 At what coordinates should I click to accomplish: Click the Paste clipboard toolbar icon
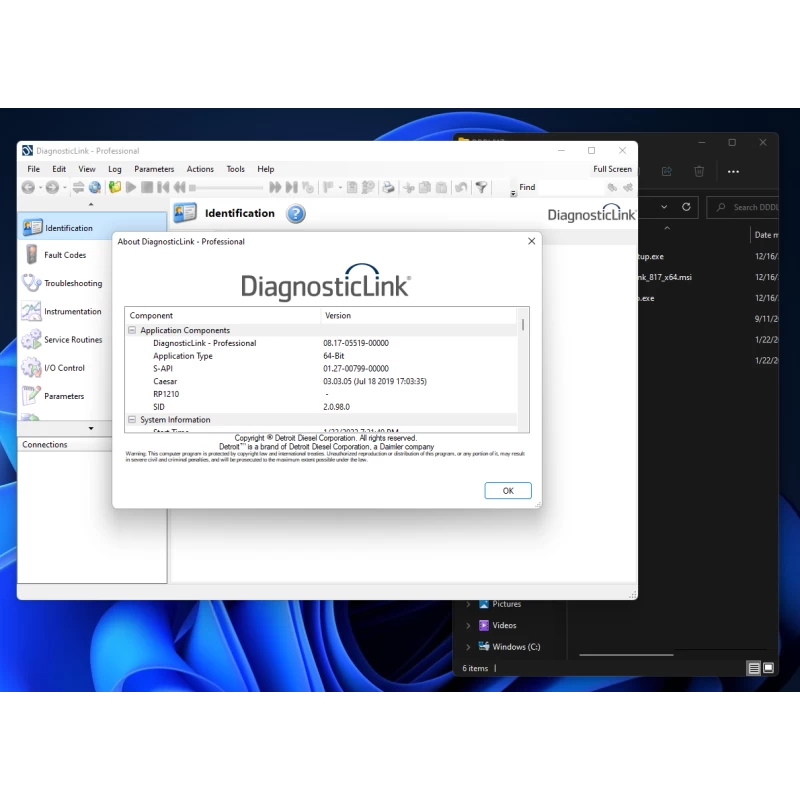pyautogui.click(x=441, y=187)
